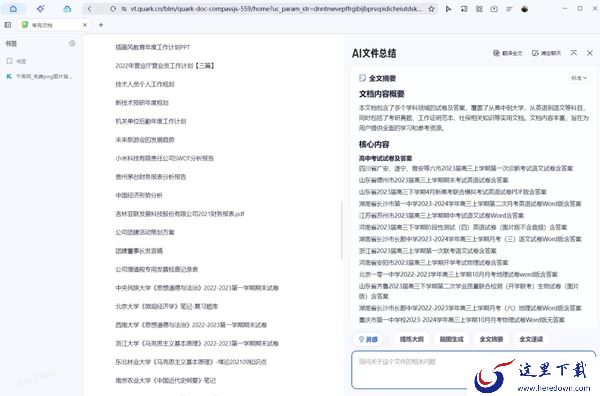Click the play/cursor icon beside address bar
The width and height of the screenshot is (600, 396).
(448, 9)
